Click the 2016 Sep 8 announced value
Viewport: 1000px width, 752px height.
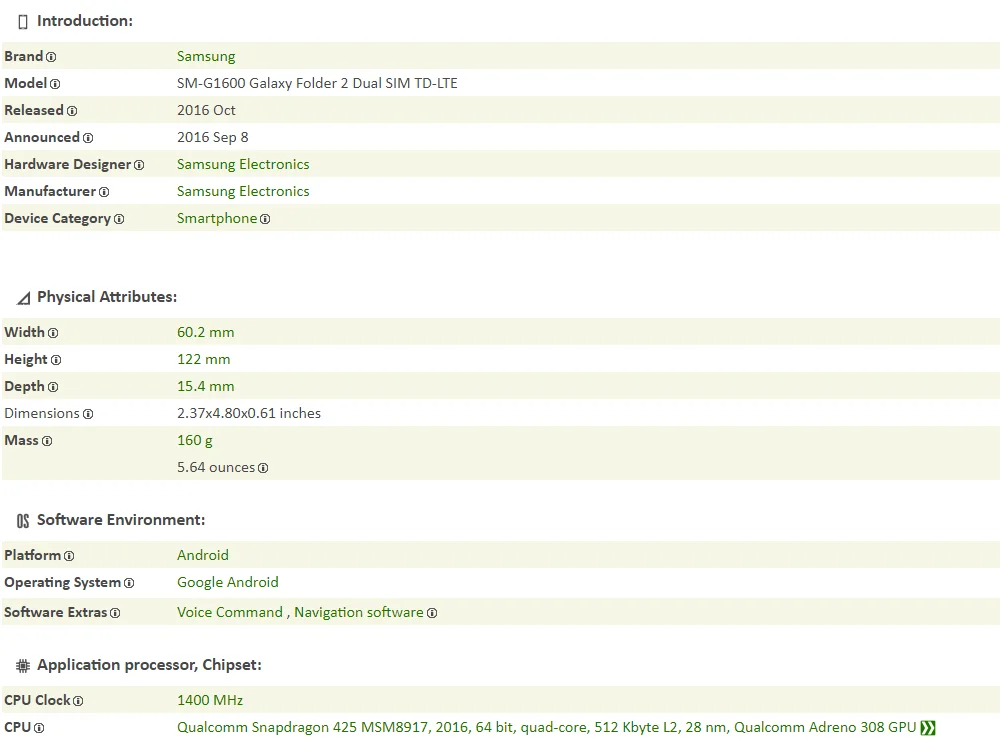click(212, 137)
